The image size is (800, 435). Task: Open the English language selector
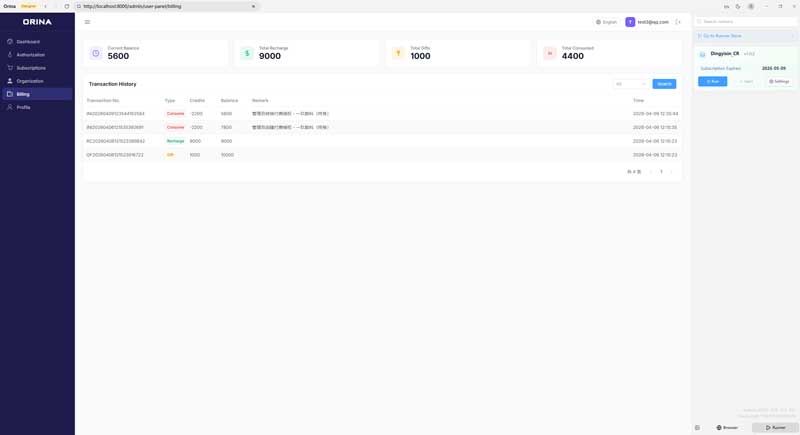click(x=606, y=22)
